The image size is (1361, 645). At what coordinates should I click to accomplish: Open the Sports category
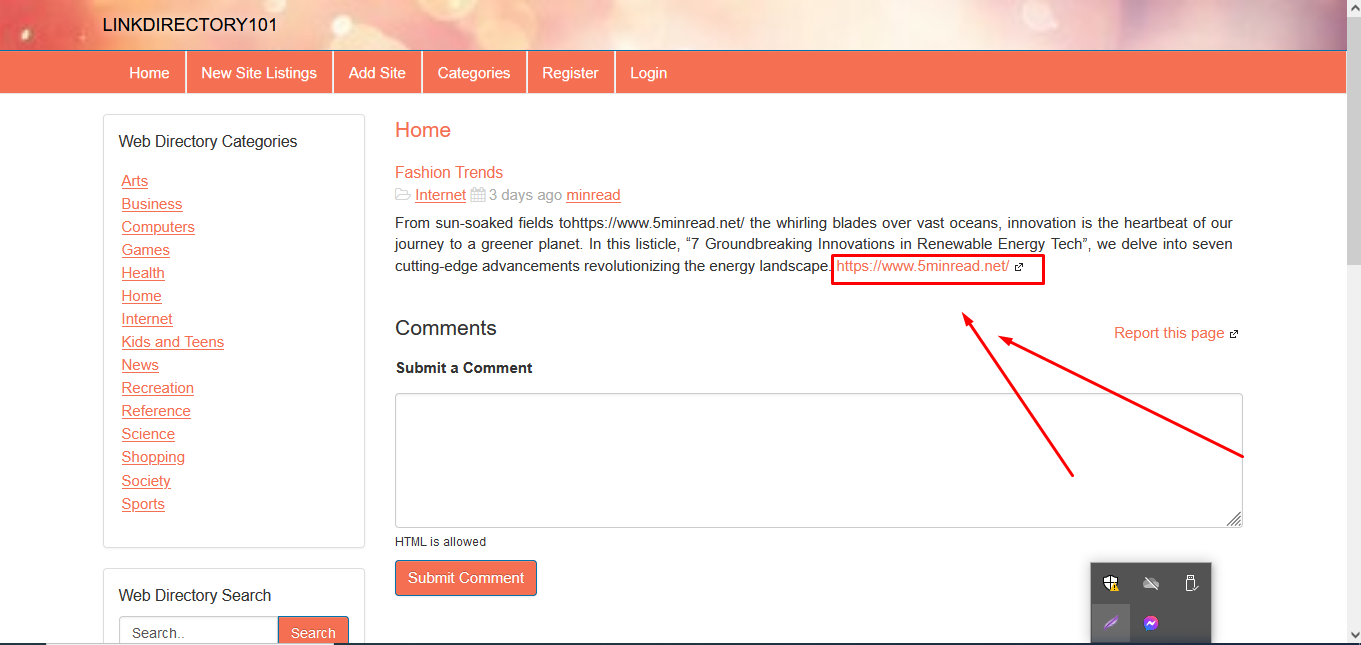[143, 504]
